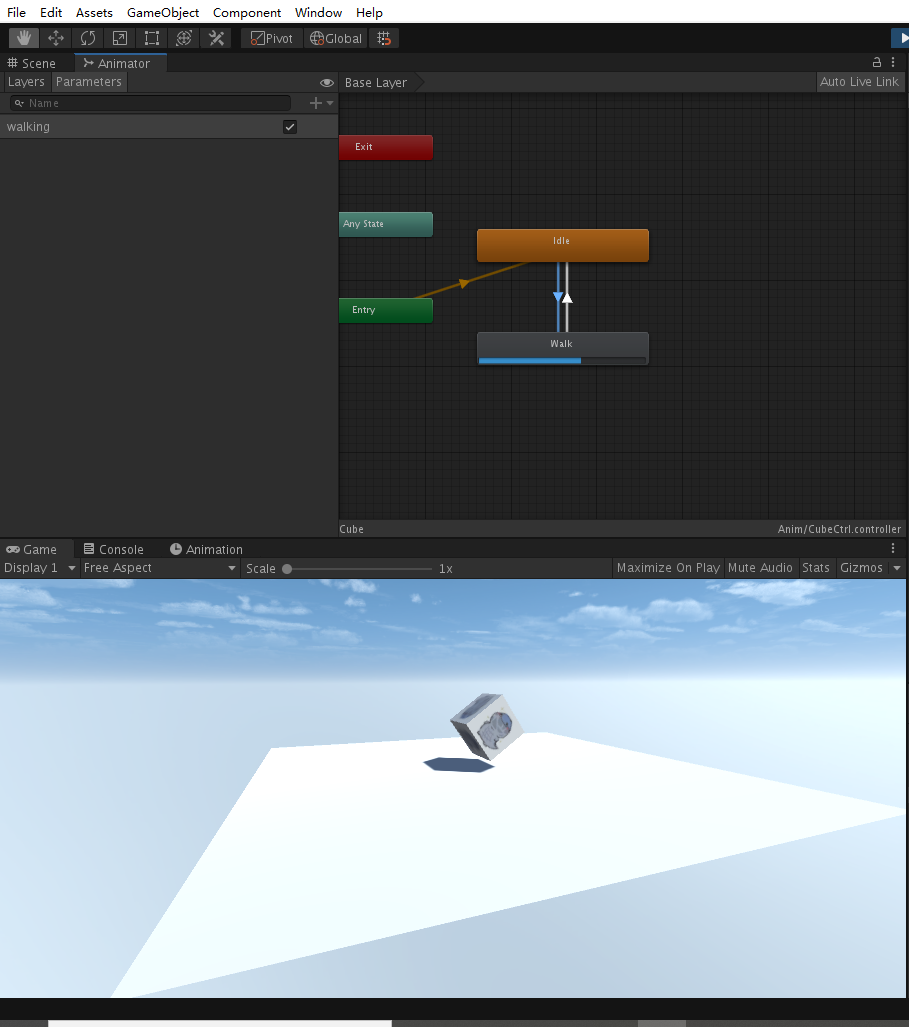The image size is (909, 1027).
Task: Toggle Pivot handle position mode
Action: pos(272,39)
